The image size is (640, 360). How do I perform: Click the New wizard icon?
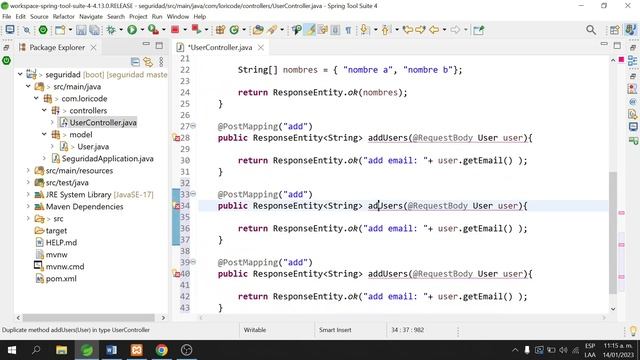coord(60,30)
